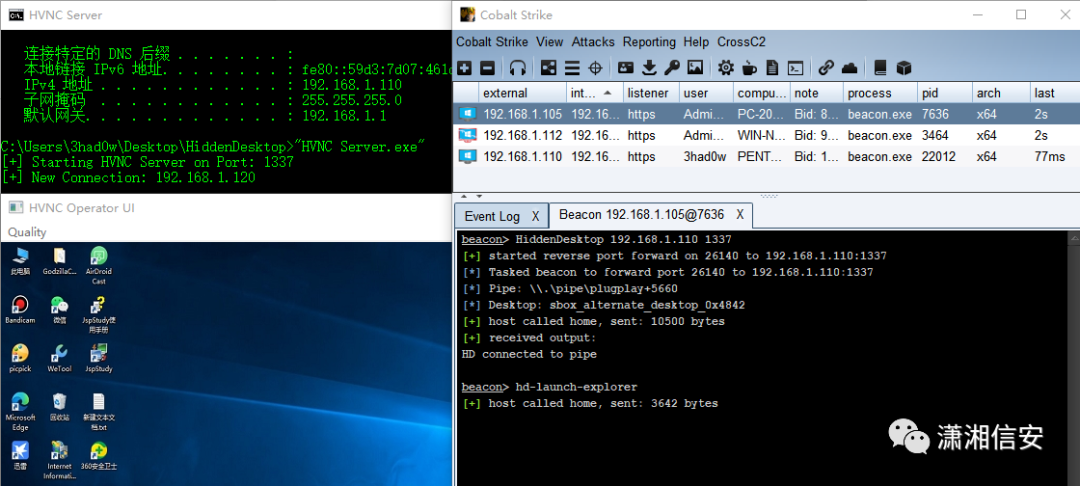Select beacon session 192.168.1.110
The image size is (1080, 486).
point(766,157)
